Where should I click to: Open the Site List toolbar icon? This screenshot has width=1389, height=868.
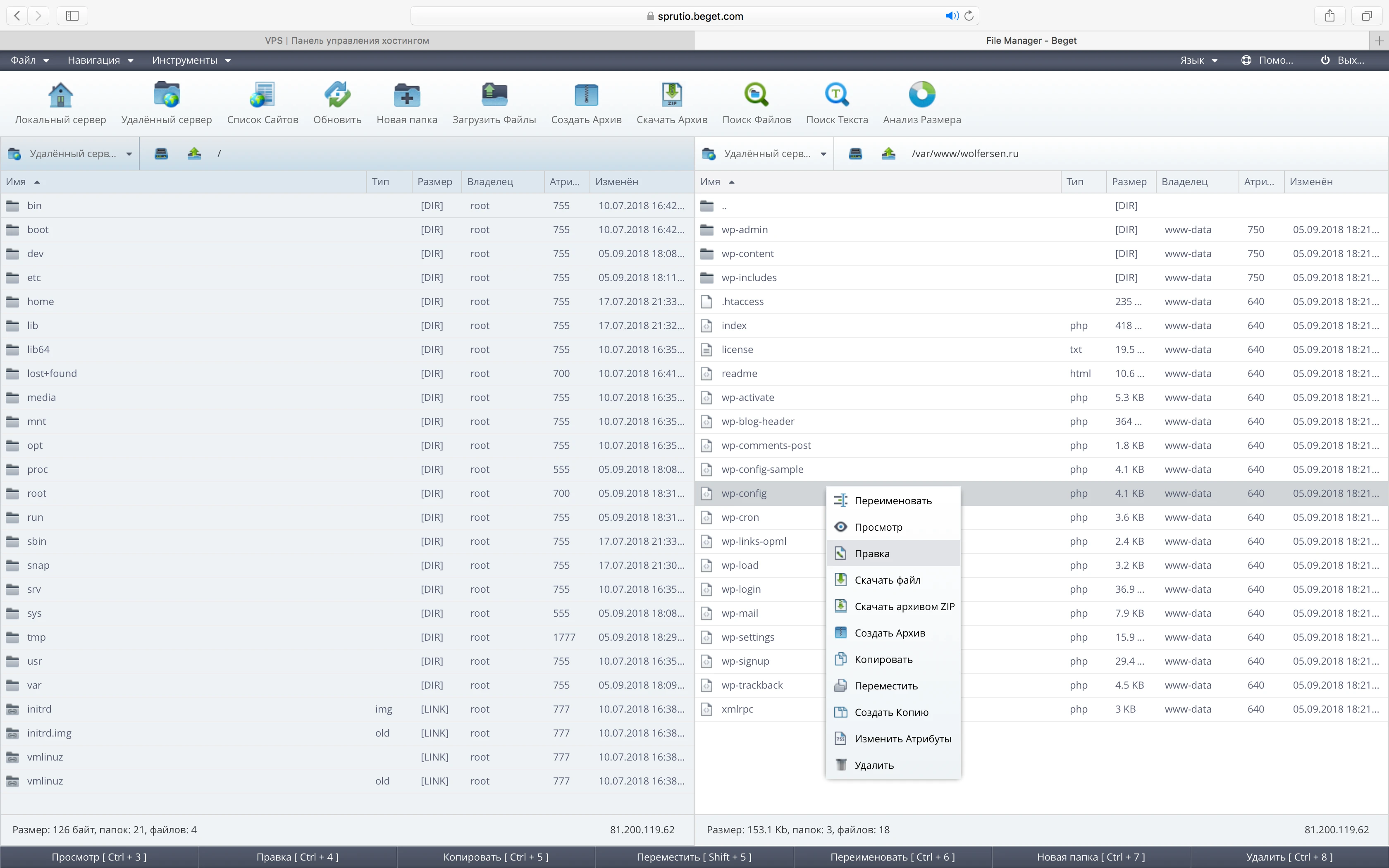click(263, 95)
